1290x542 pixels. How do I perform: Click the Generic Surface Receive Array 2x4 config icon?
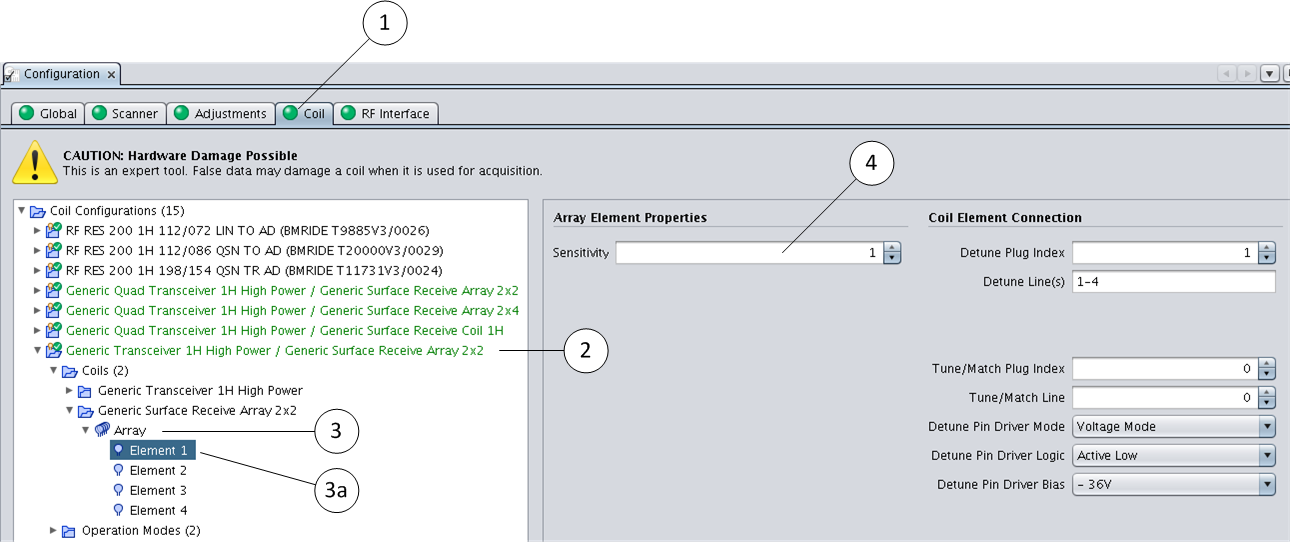(x=54, y=310)
